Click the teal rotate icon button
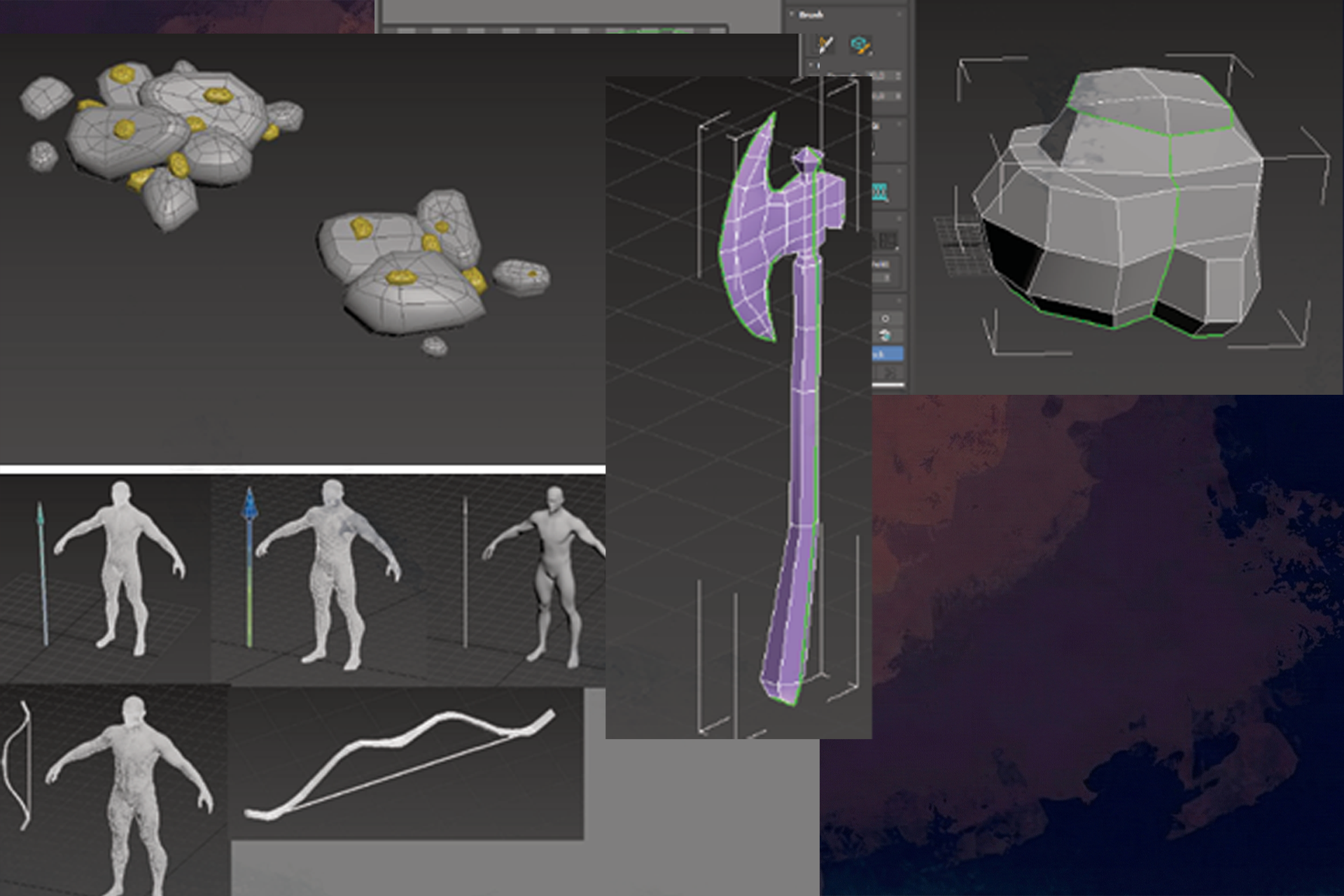The width and height of the screenshot is (1344, 896). pyautogui.click(x=885, y=335)
